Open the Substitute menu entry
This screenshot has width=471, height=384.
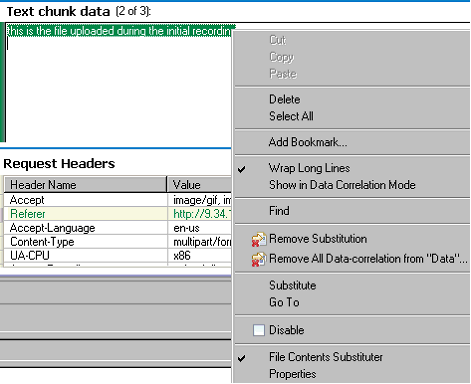click(x=293, y=285)
